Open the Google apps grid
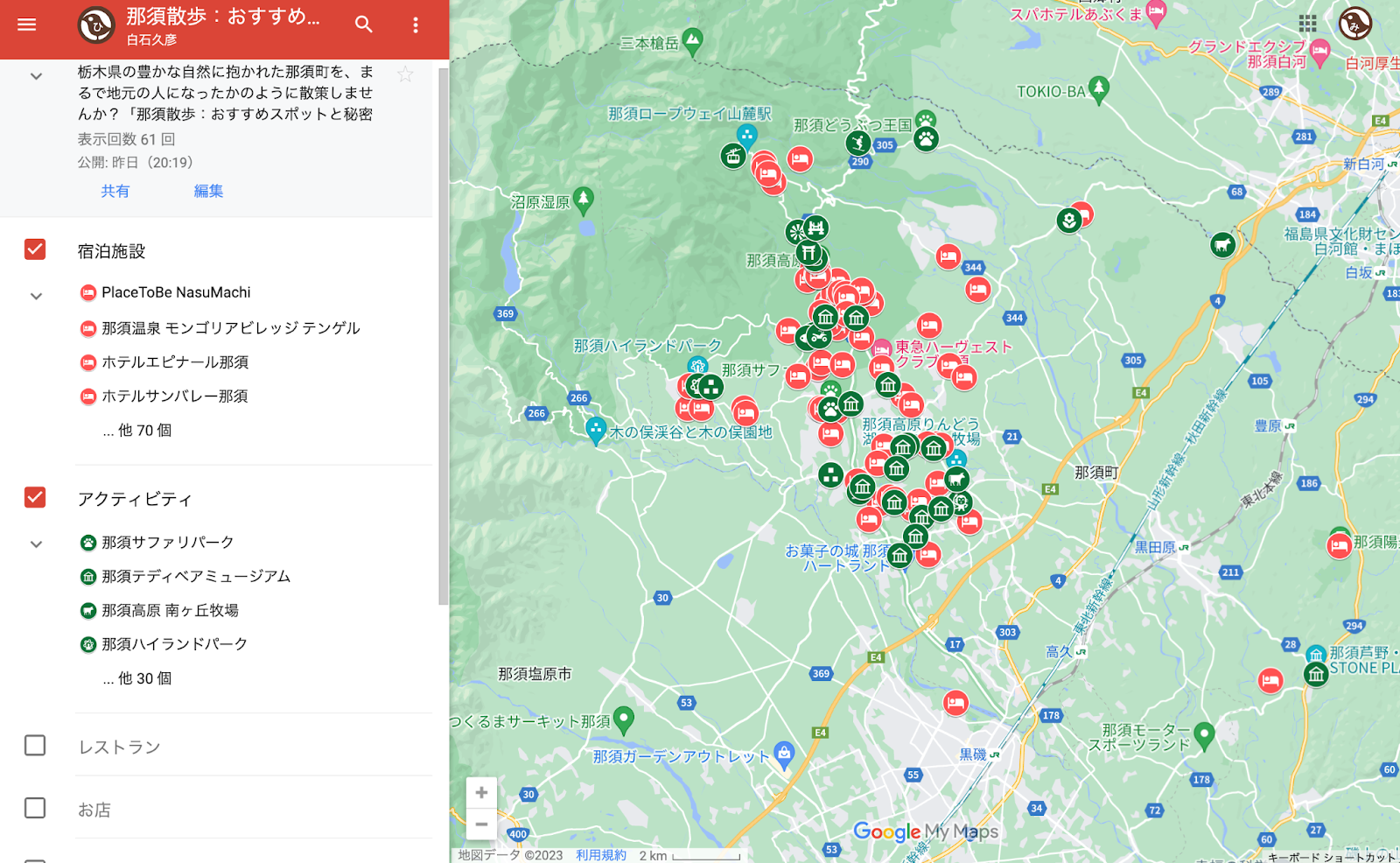 click(x=1307, y=24)
